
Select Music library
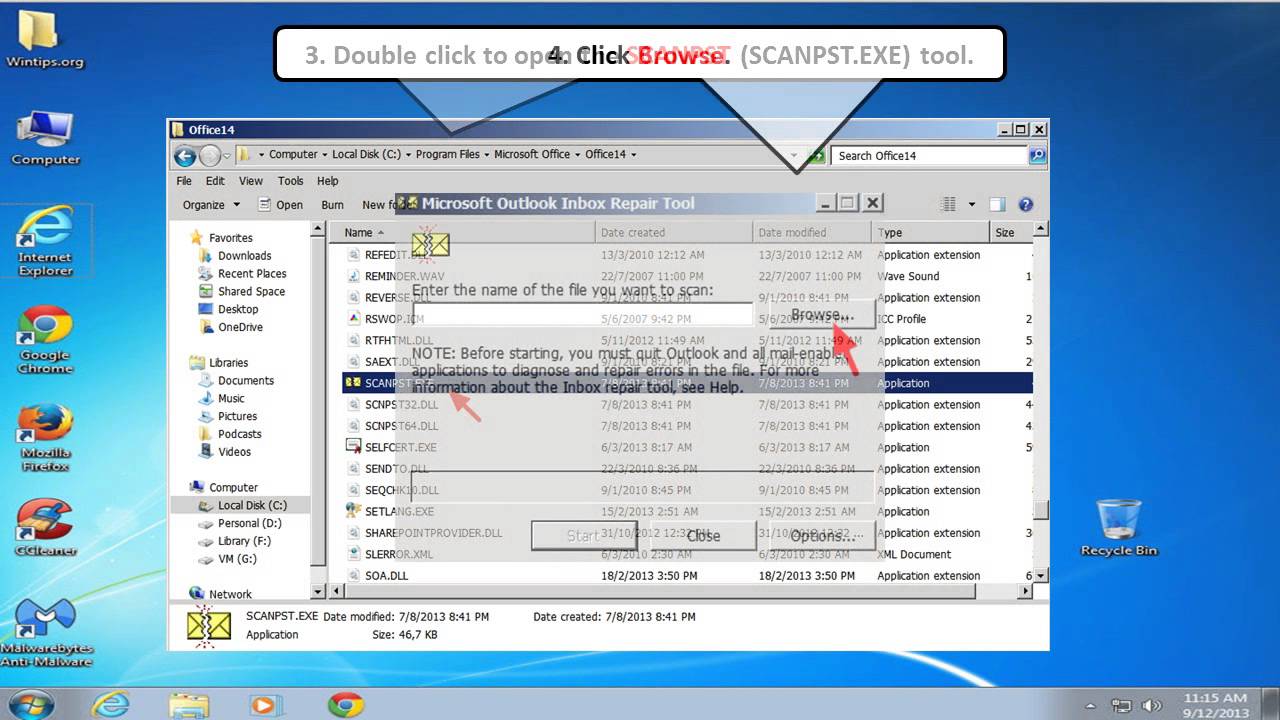[231, 399]
